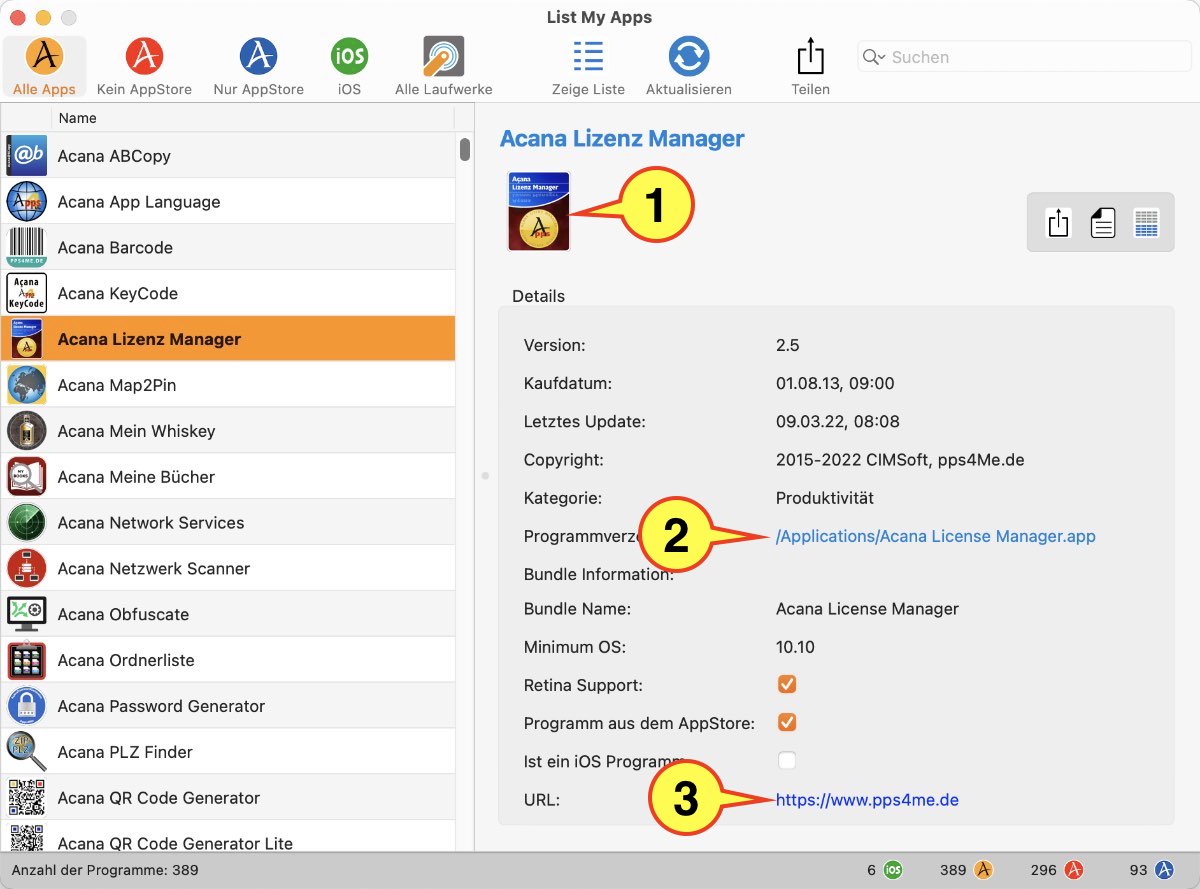Click the Acana Lizenz Manager detail heading
The width and height of the screenshot is (1200, 889).
[622, 139]
